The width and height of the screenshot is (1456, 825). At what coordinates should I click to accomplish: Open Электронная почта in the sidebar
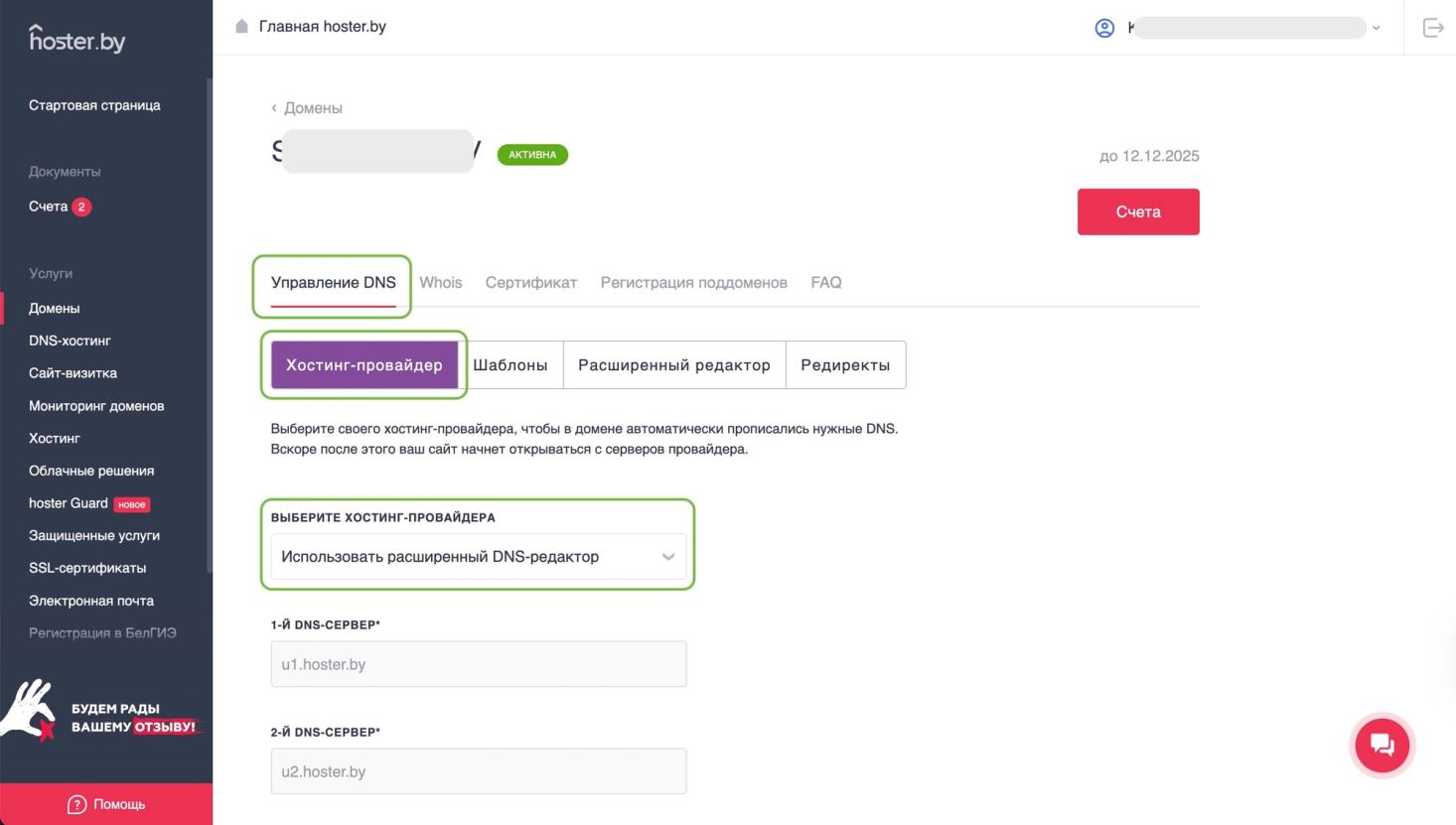point(91,601)
